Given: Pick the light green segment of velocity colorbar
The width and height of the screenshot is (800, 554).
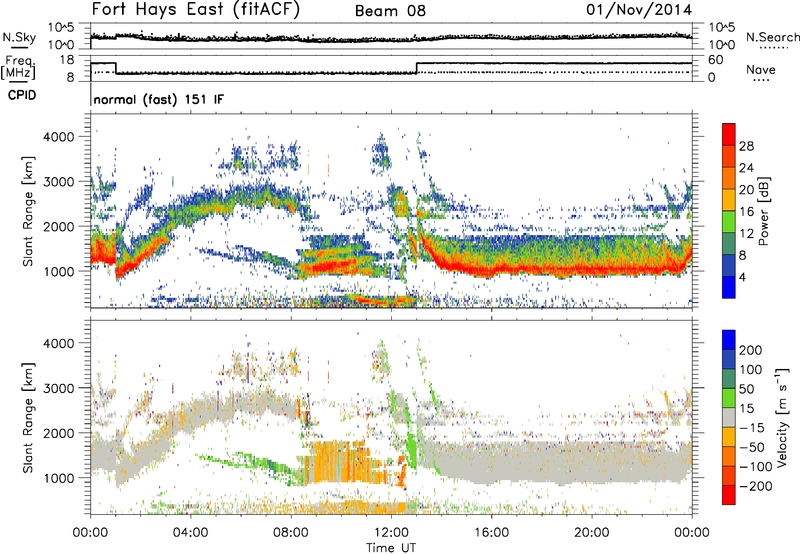Looking at the screenshot, I should coord(729,398).
